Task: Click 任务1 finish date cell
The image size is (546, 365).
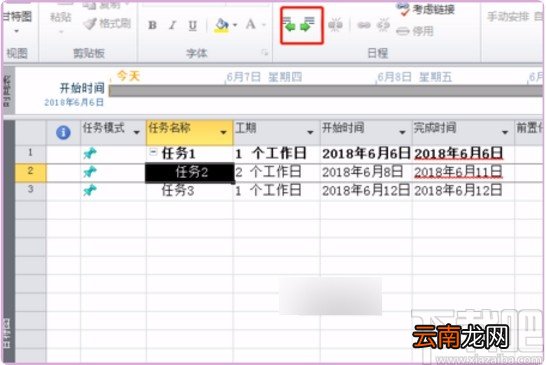Action: pos(463,154)
